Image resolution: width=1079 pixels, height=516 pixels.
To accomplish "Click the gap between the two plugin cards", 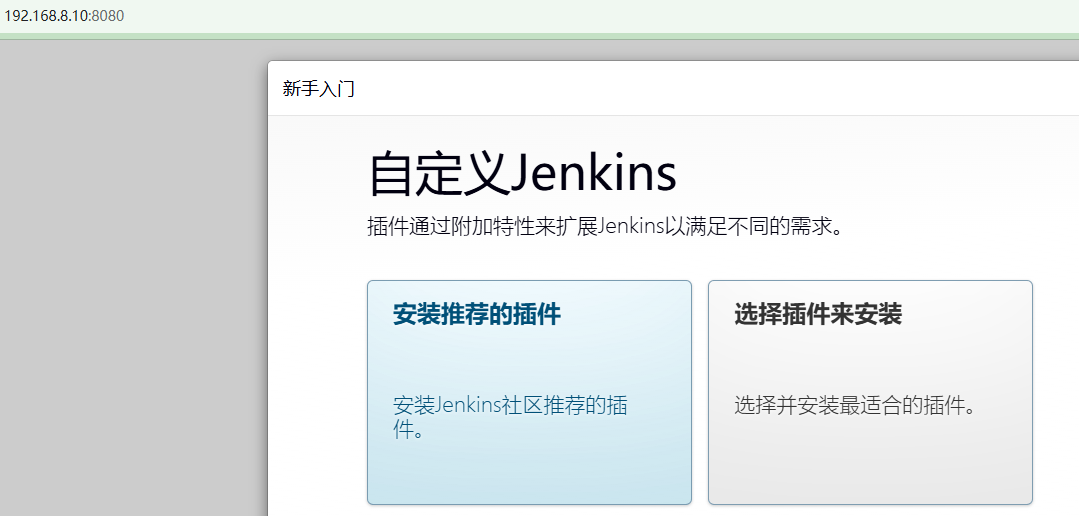I will point(700,392).
